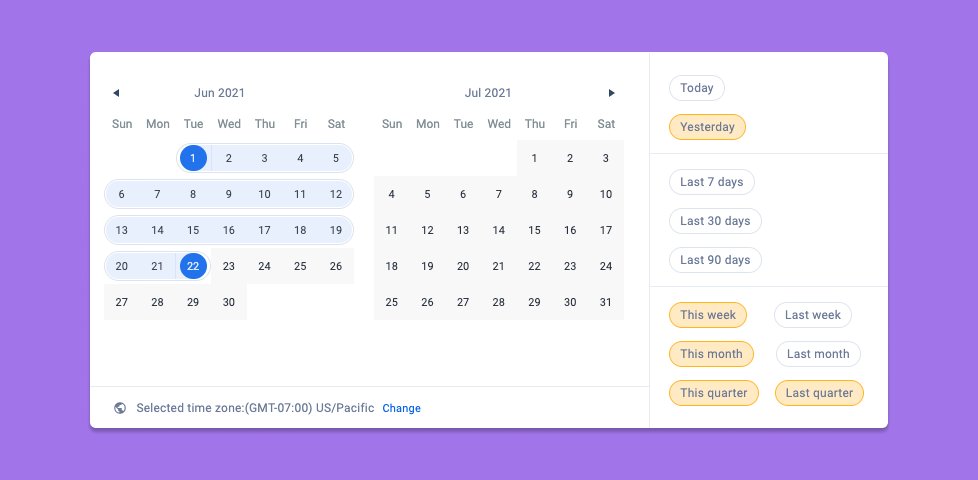This screenshot has width=978, height=480.
Task: Advance to next month with right arrow
Action: pyautogui.click(x=611, y=93)
